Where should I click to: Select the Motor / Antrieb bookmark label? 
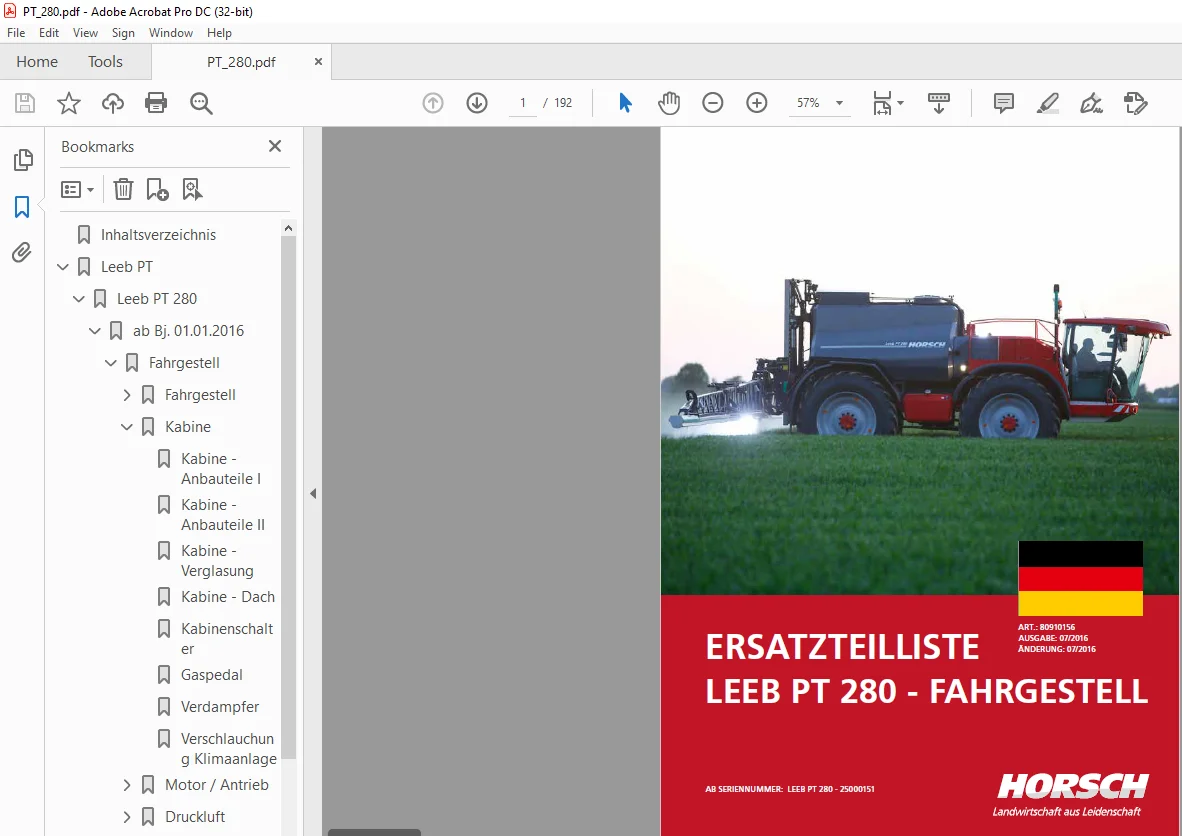pos(217,785)
